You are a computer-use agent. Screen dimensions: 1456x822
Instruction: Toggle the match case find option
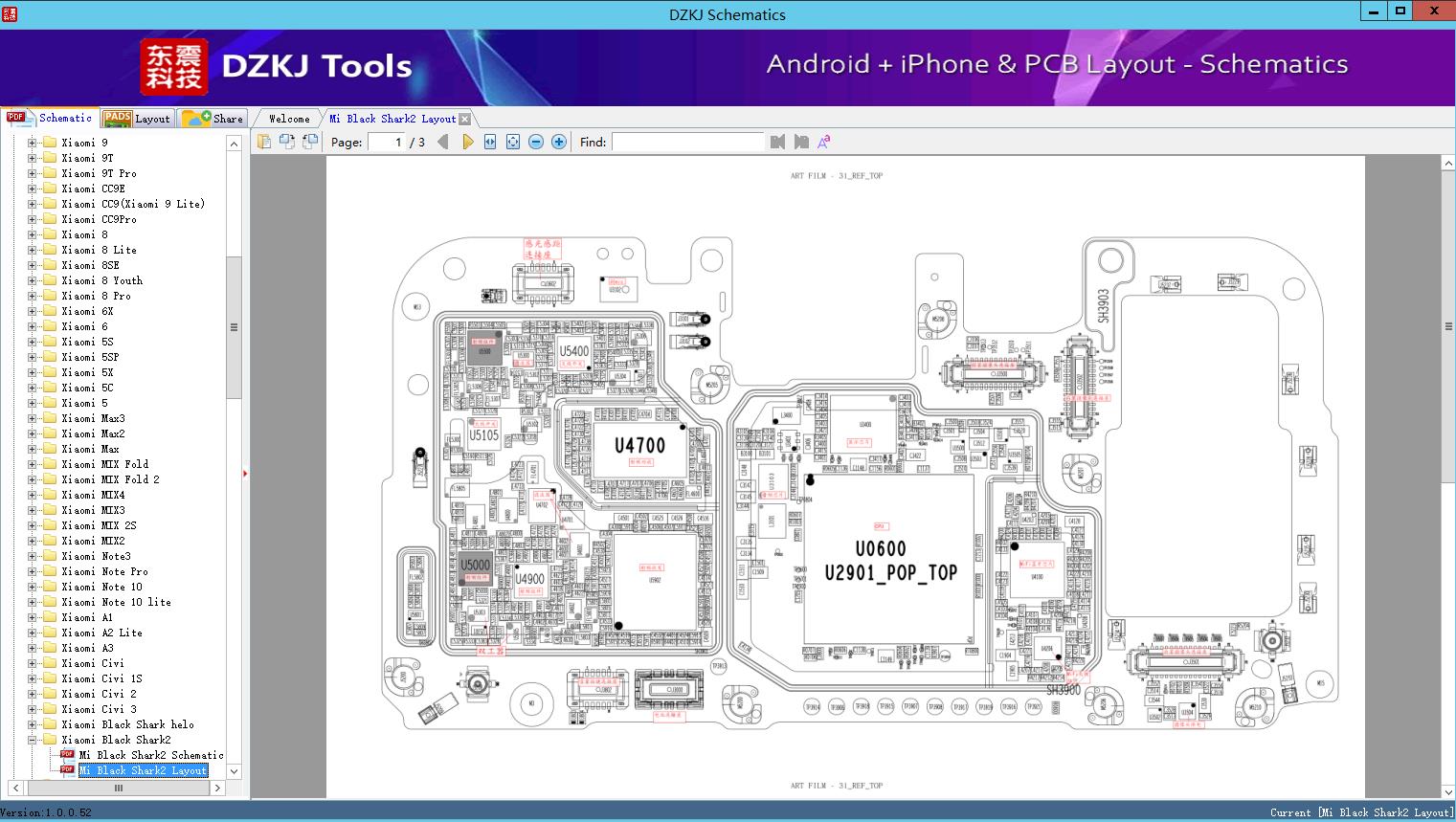[x=824, y=142]
